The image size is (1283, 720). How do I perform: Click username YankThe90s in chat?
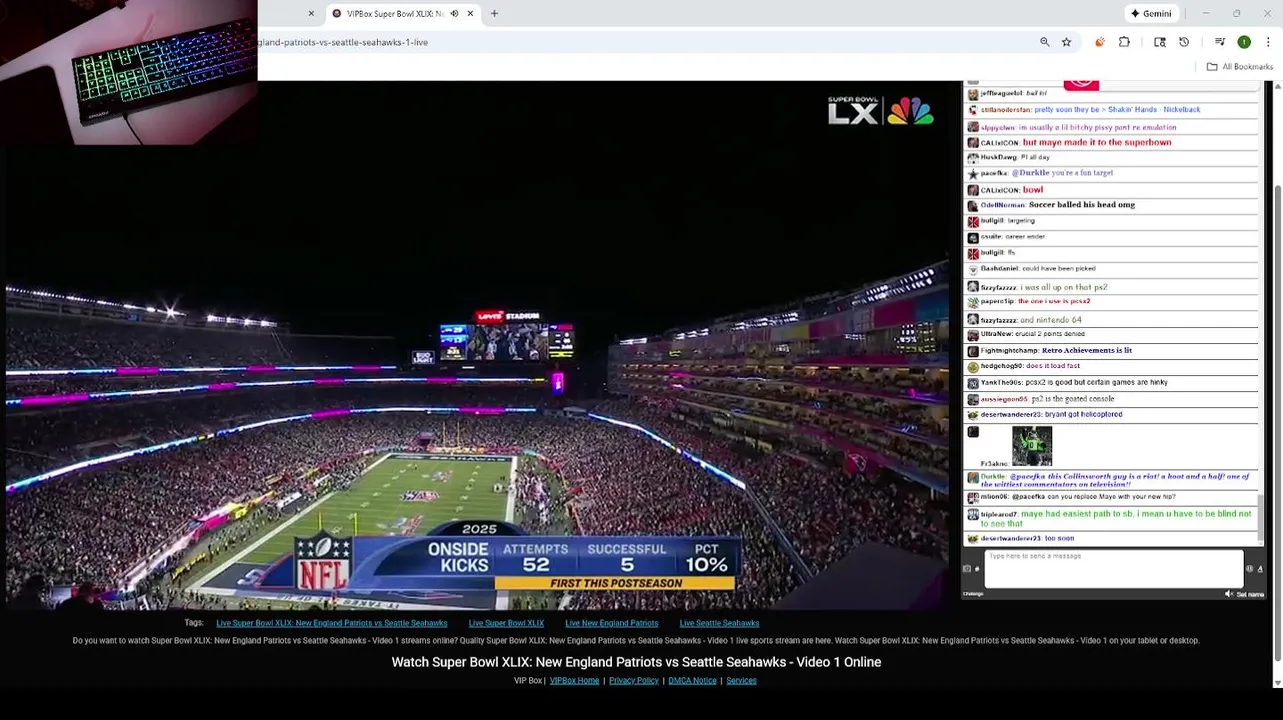(1001, 383)
